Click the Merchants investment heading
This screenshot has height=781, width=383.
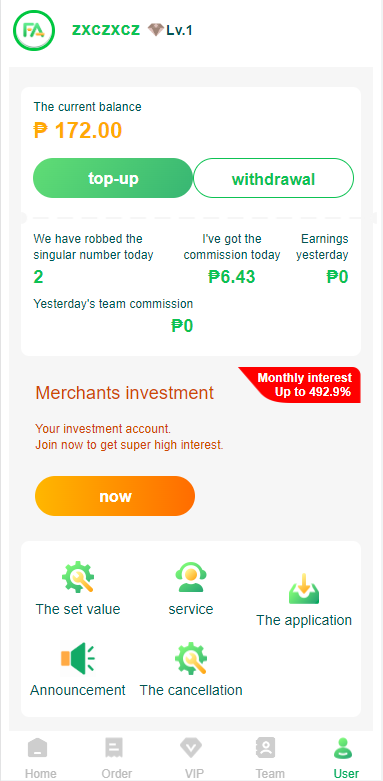[x=125, y=393]
